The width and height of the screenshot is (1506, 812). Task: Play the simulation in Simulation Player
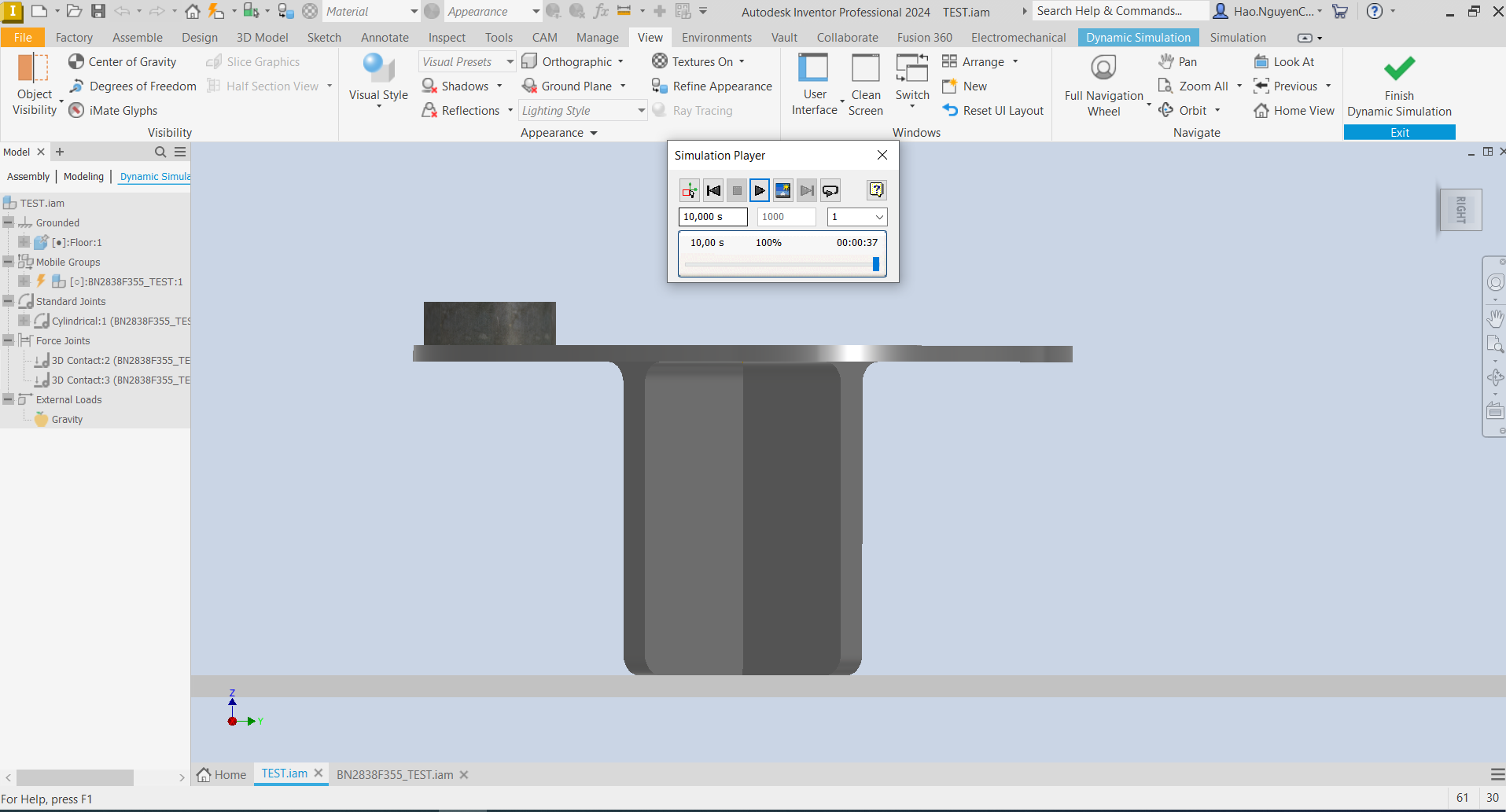(x=759, y=190)
